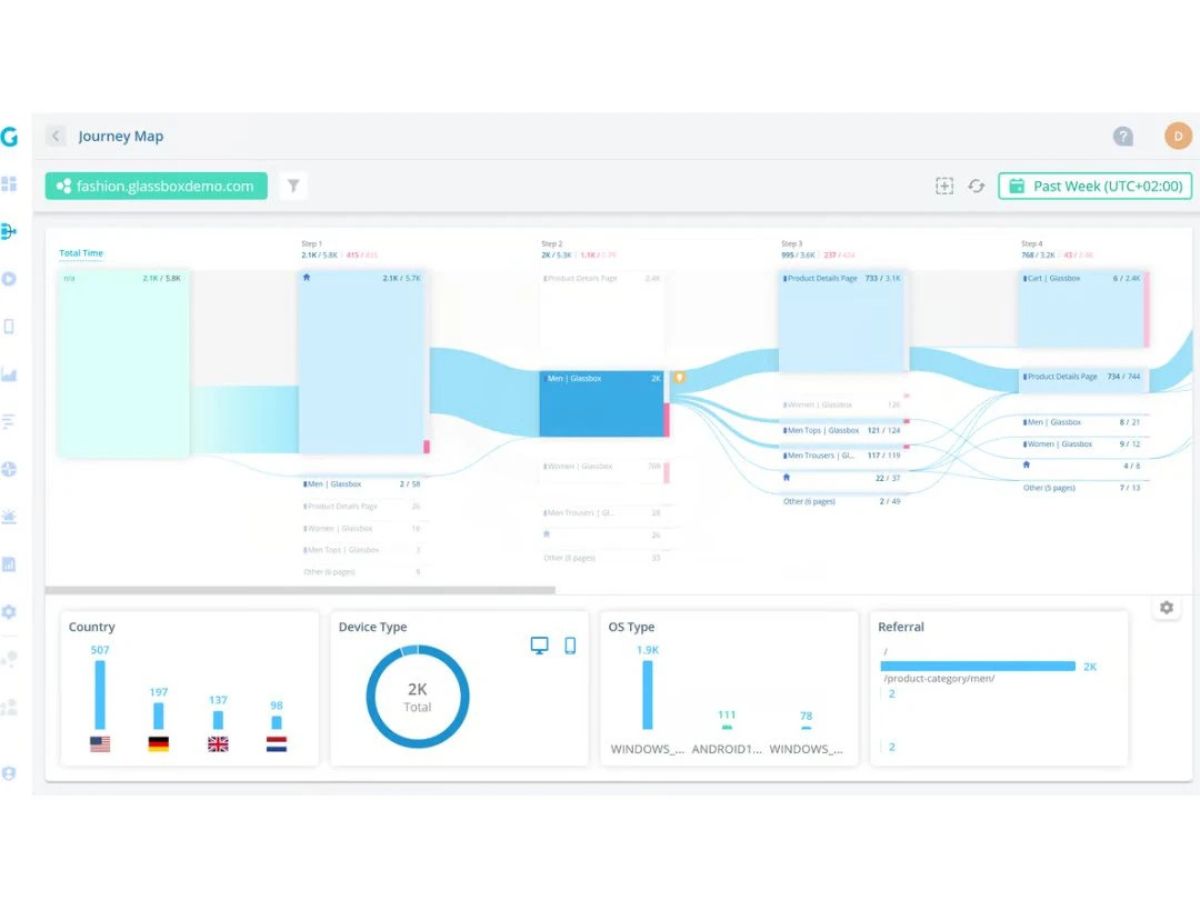Click the back arrow beside Journey Map
This screenshot has height=900, width=1200.
click(56, 136)
